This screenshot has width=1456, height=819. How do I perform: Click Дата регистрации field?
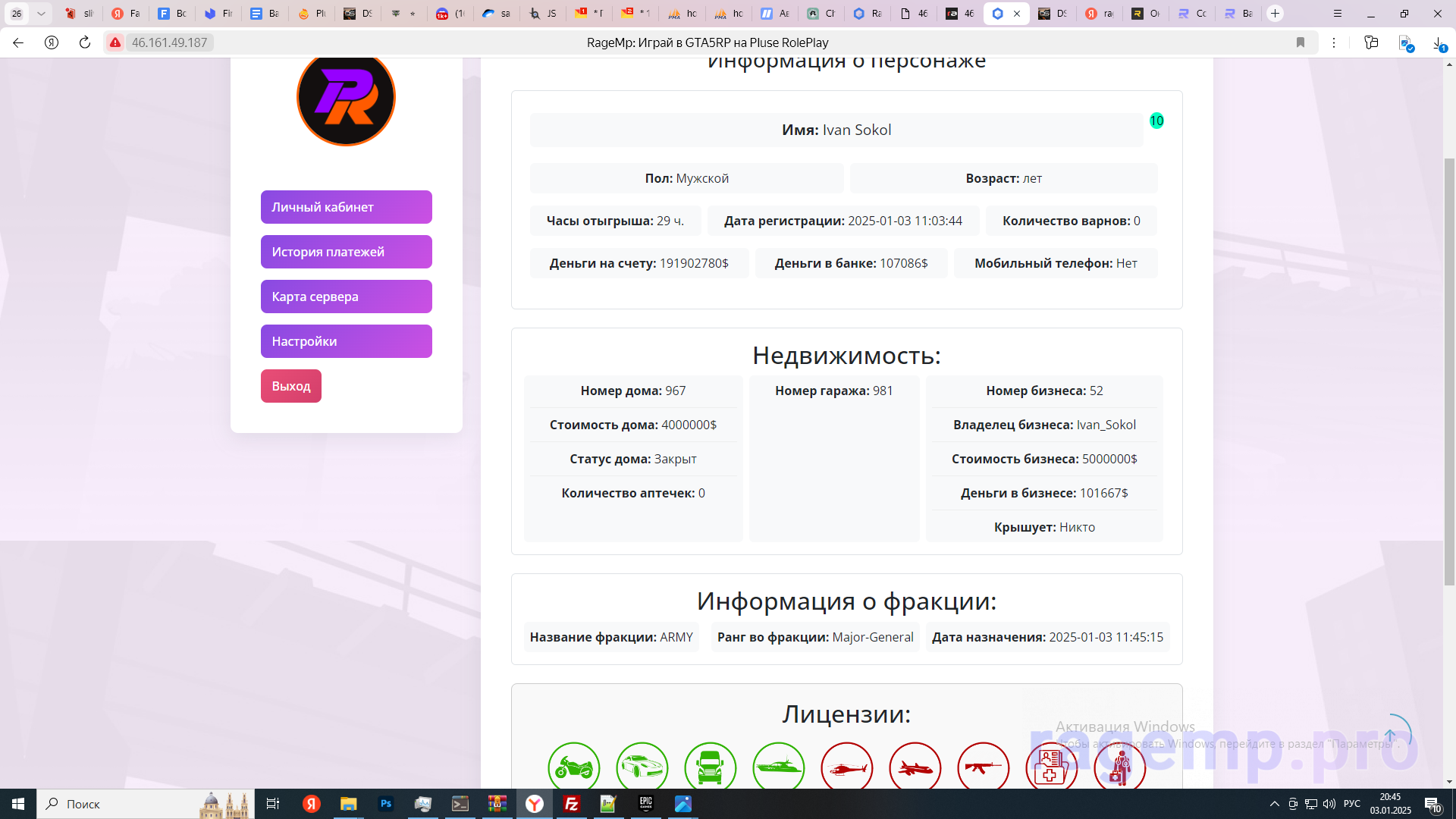tap(843, 221)
